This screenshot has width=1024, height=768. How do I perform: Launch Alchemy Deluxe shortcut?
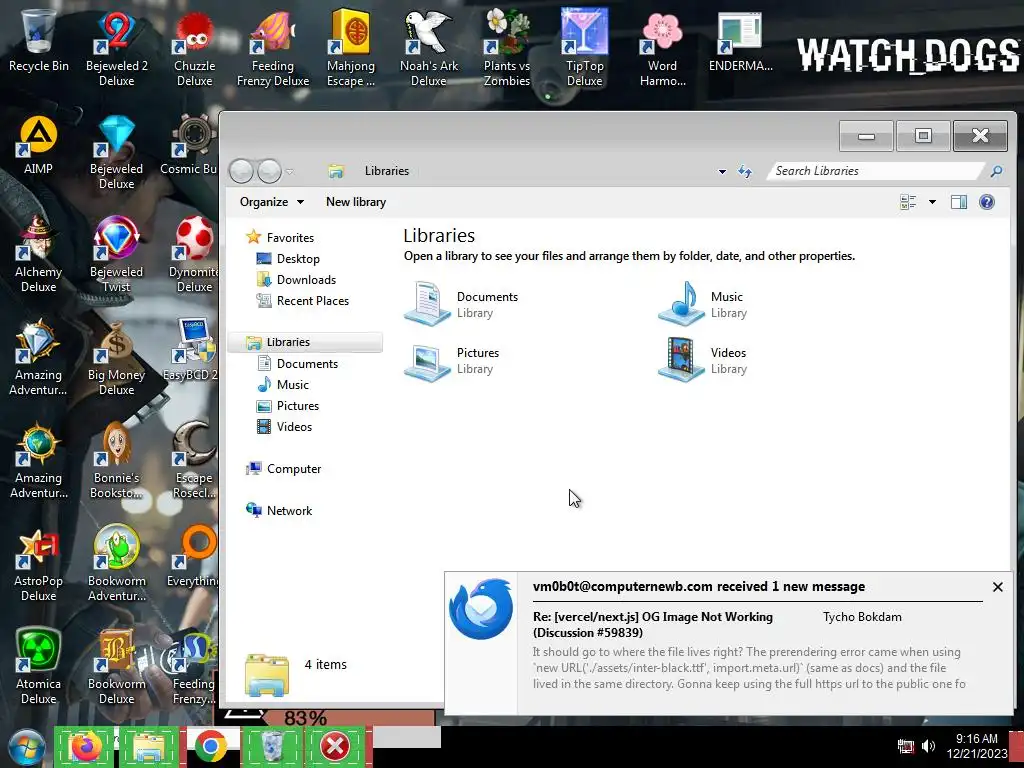pos(38,255)
